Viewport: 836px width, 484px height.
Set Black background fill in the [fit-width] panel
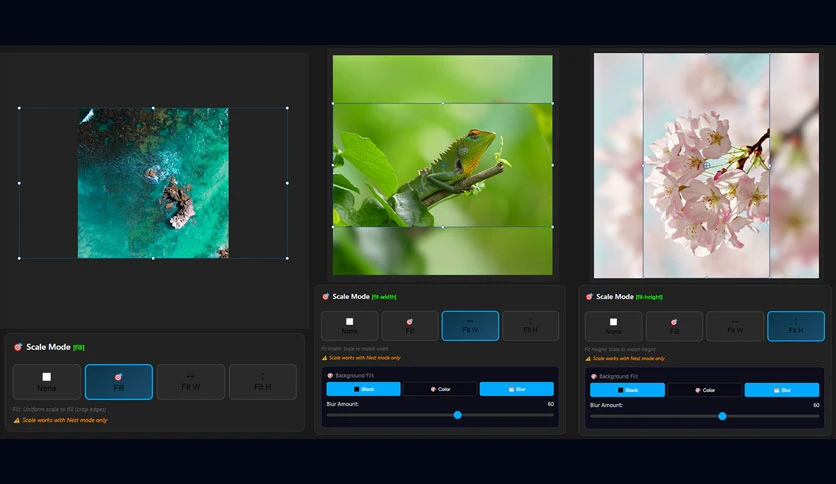pyautogui.click(x=364, y=389)
